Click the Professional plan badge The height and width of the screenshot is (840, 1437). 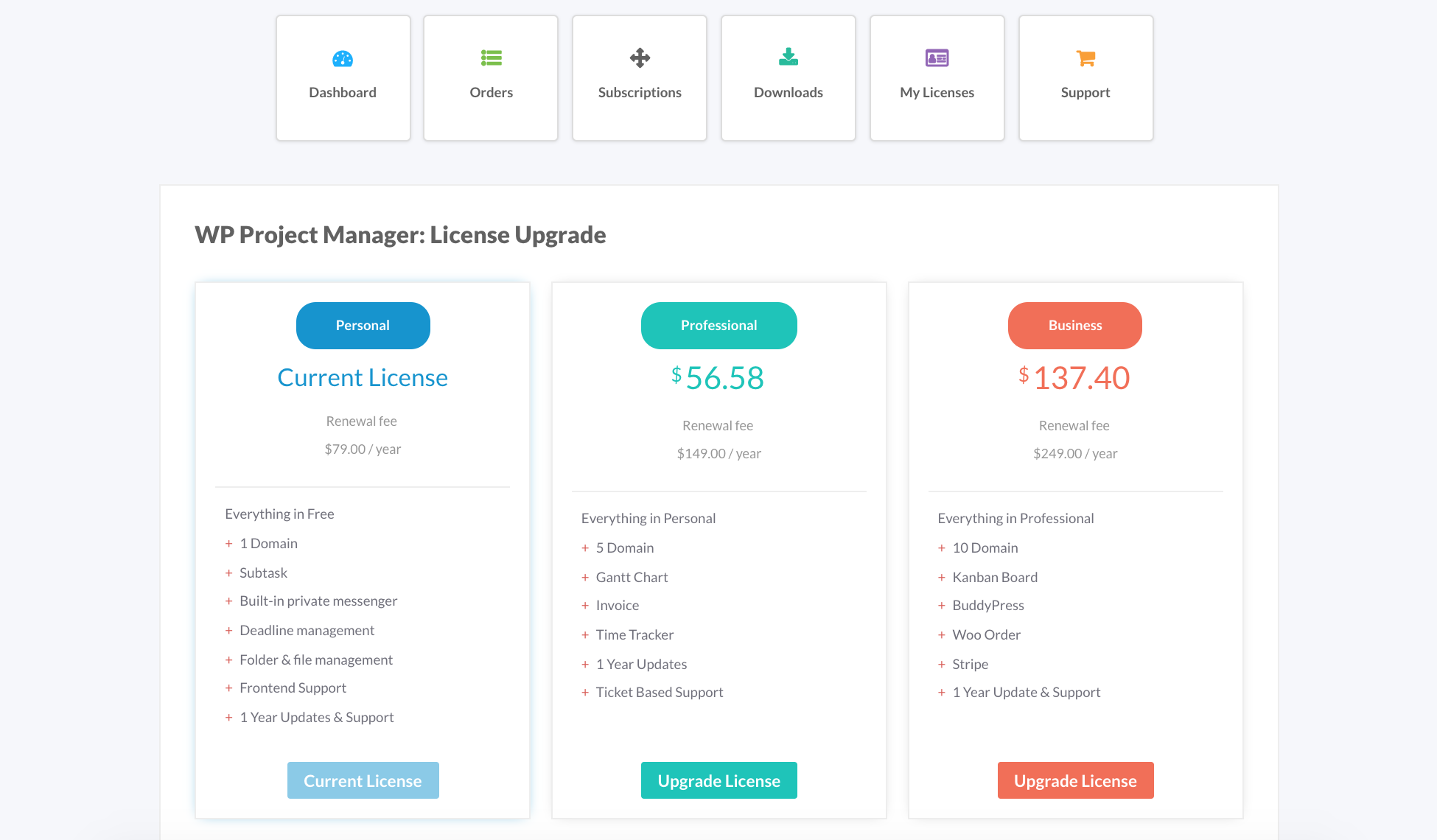coord(718,325)
